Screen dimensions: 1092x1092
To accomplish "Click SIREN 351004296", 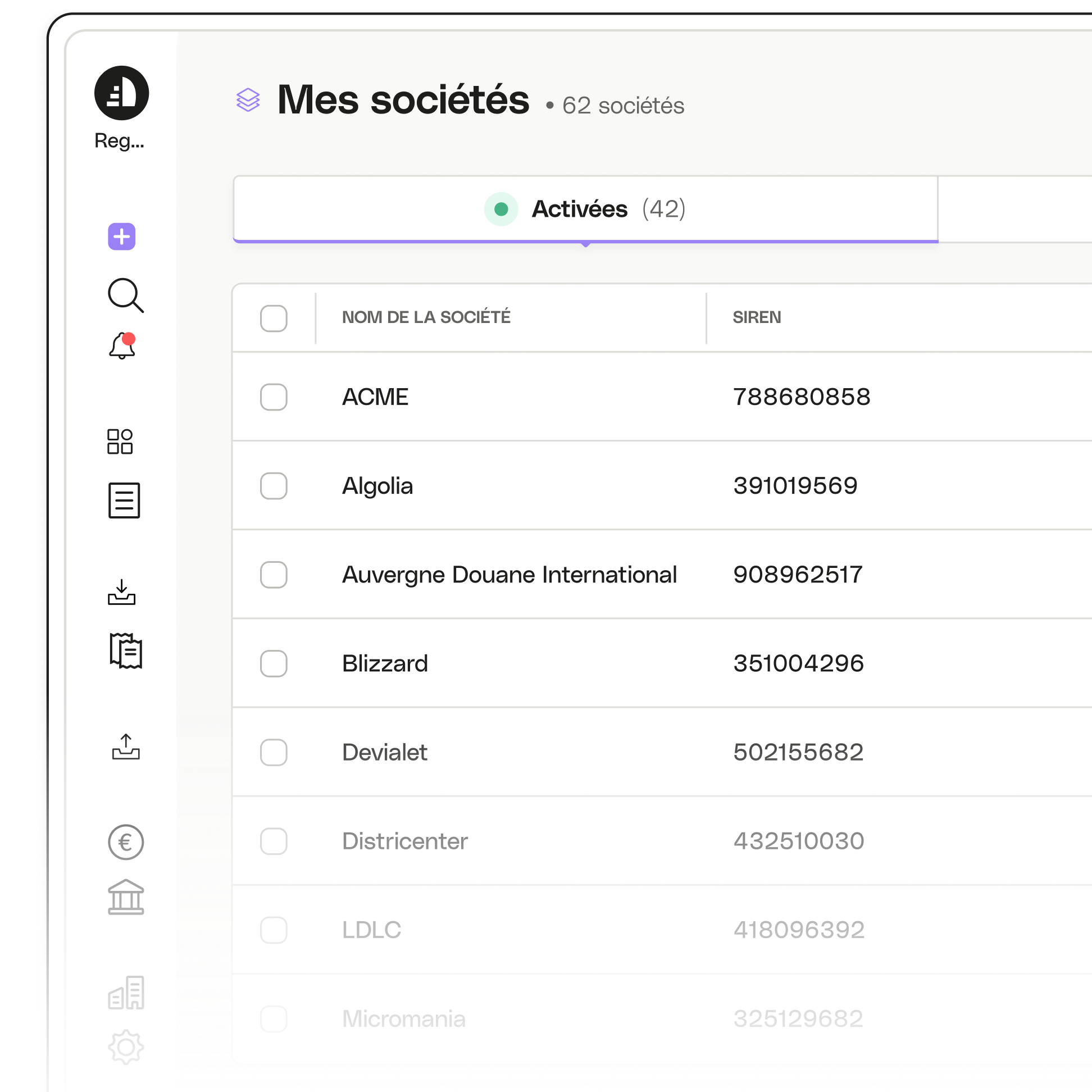I will [799, 663].
